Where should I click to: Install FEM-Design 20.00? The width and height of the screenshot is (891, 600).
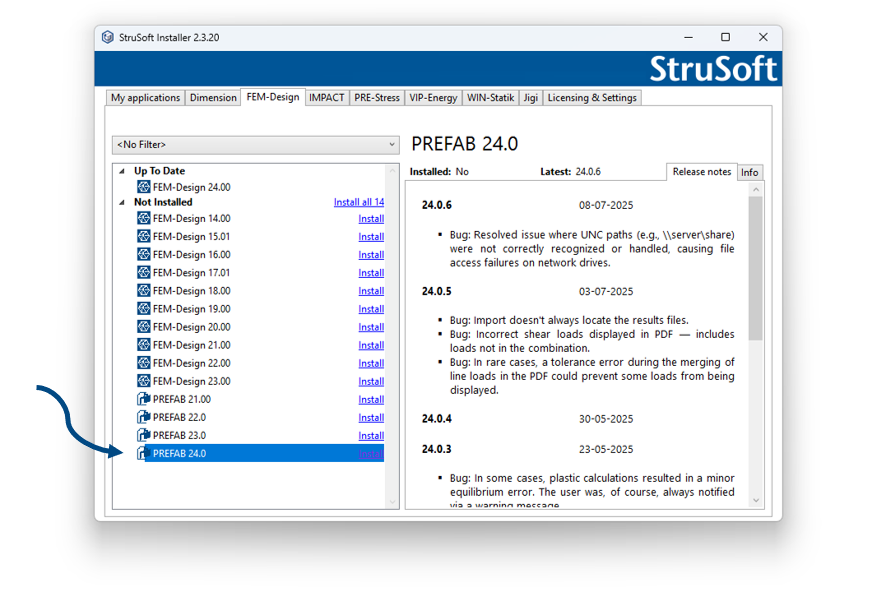(x=371, y=327)
